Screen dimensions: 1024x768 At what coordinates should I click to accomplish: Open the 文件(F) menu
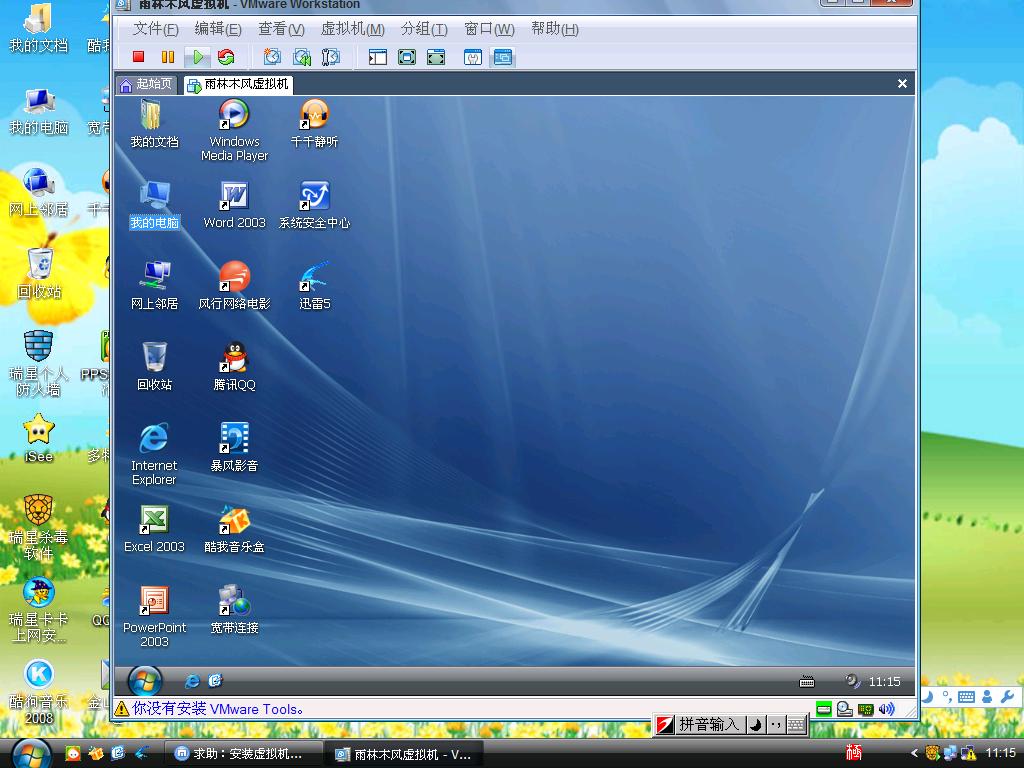[155, 29]
